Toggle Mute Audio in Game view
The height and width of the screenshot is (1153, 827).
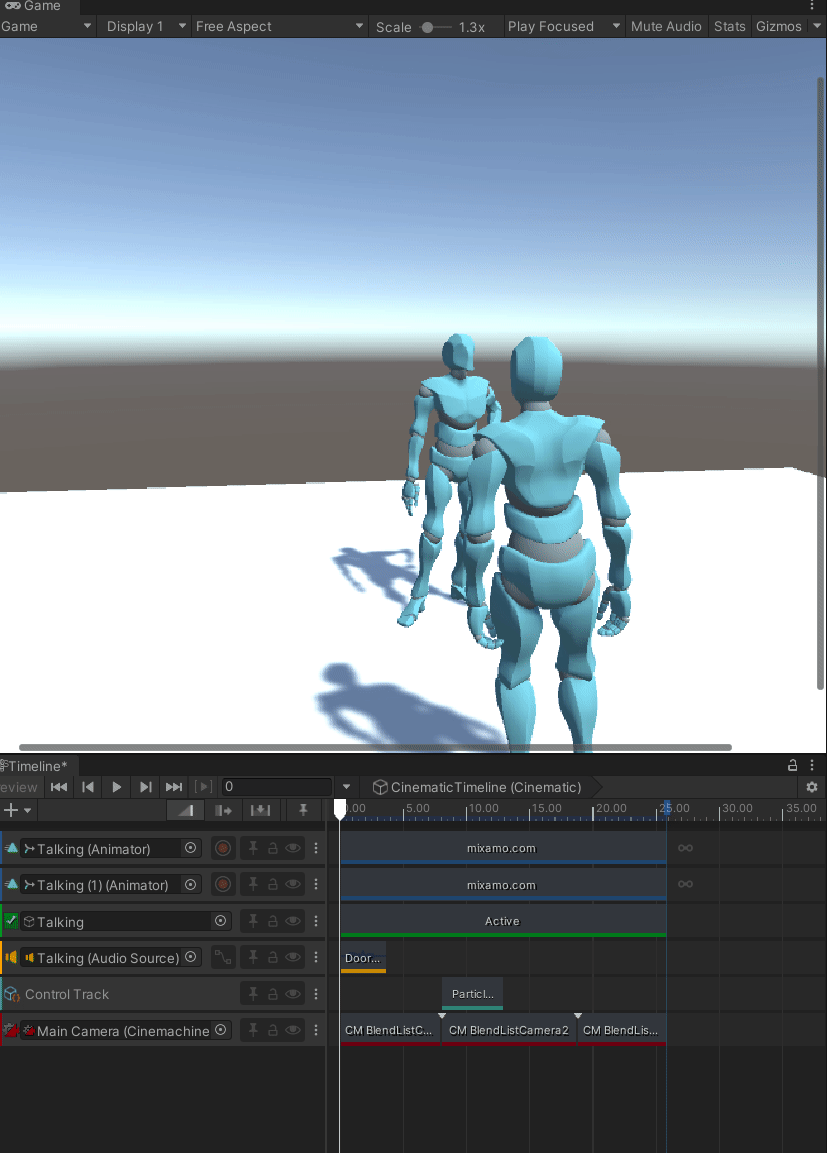coord(666,26)
